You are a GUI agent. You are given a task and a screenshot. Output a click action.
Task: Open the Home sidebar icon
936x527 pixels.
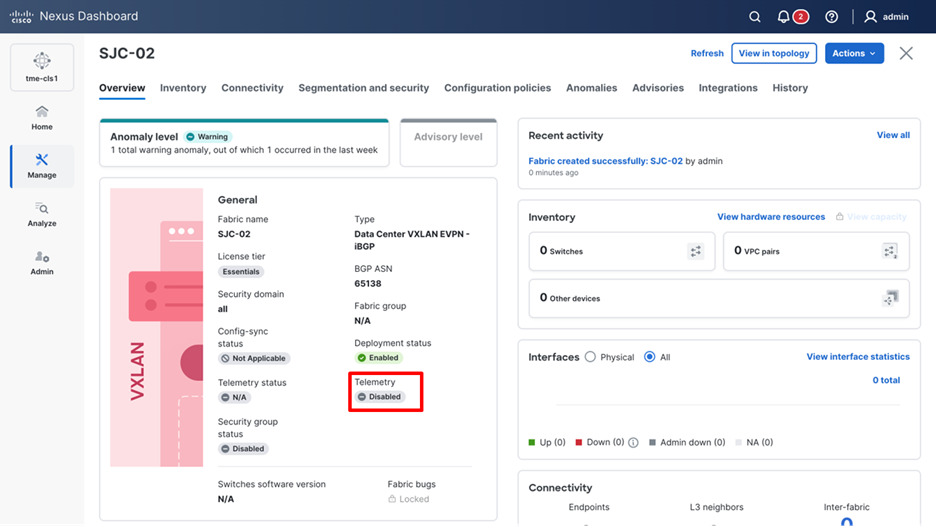[42, 118]
